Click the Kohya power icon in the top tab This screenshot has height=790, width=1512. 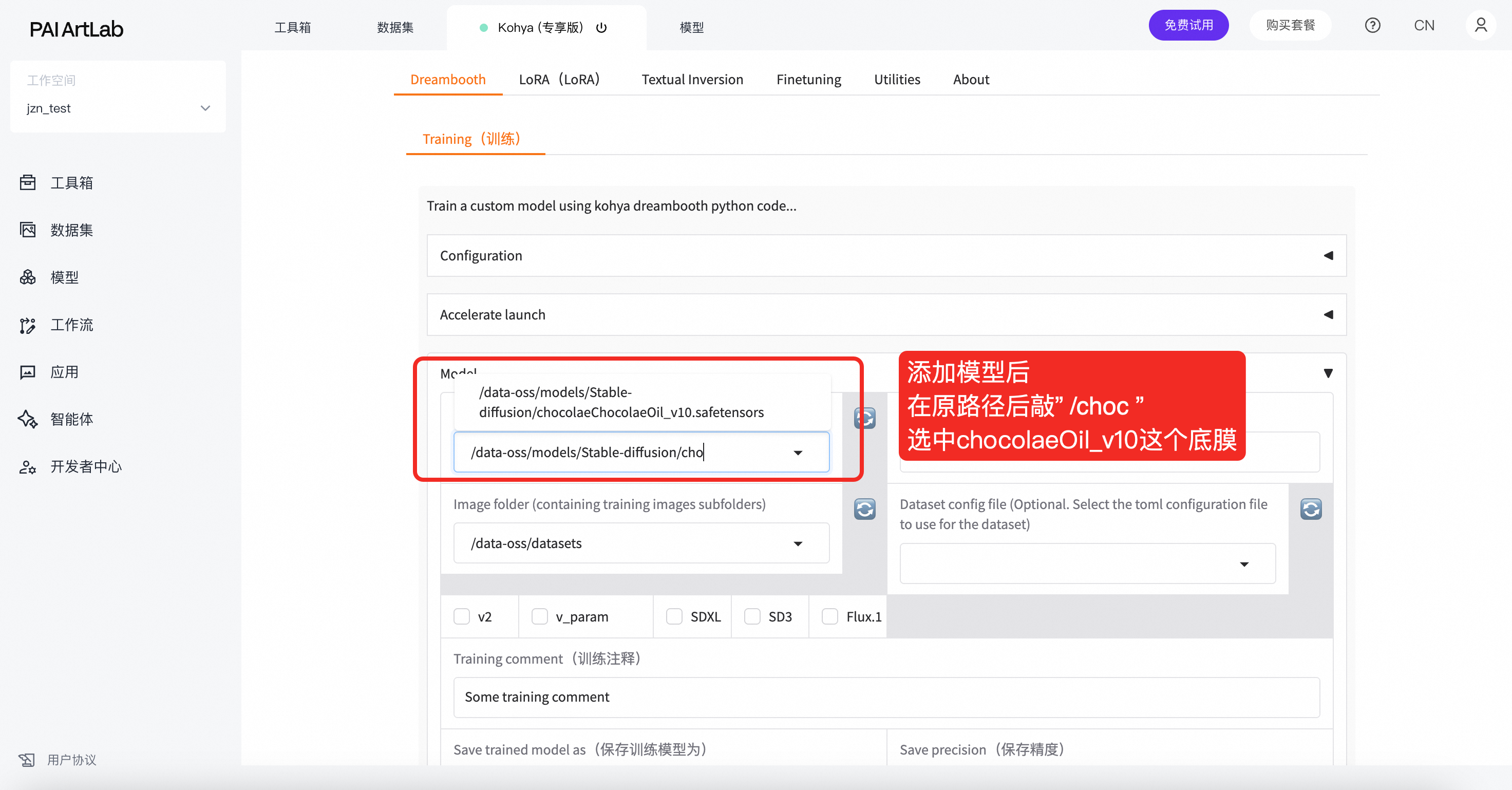(601, 28)
